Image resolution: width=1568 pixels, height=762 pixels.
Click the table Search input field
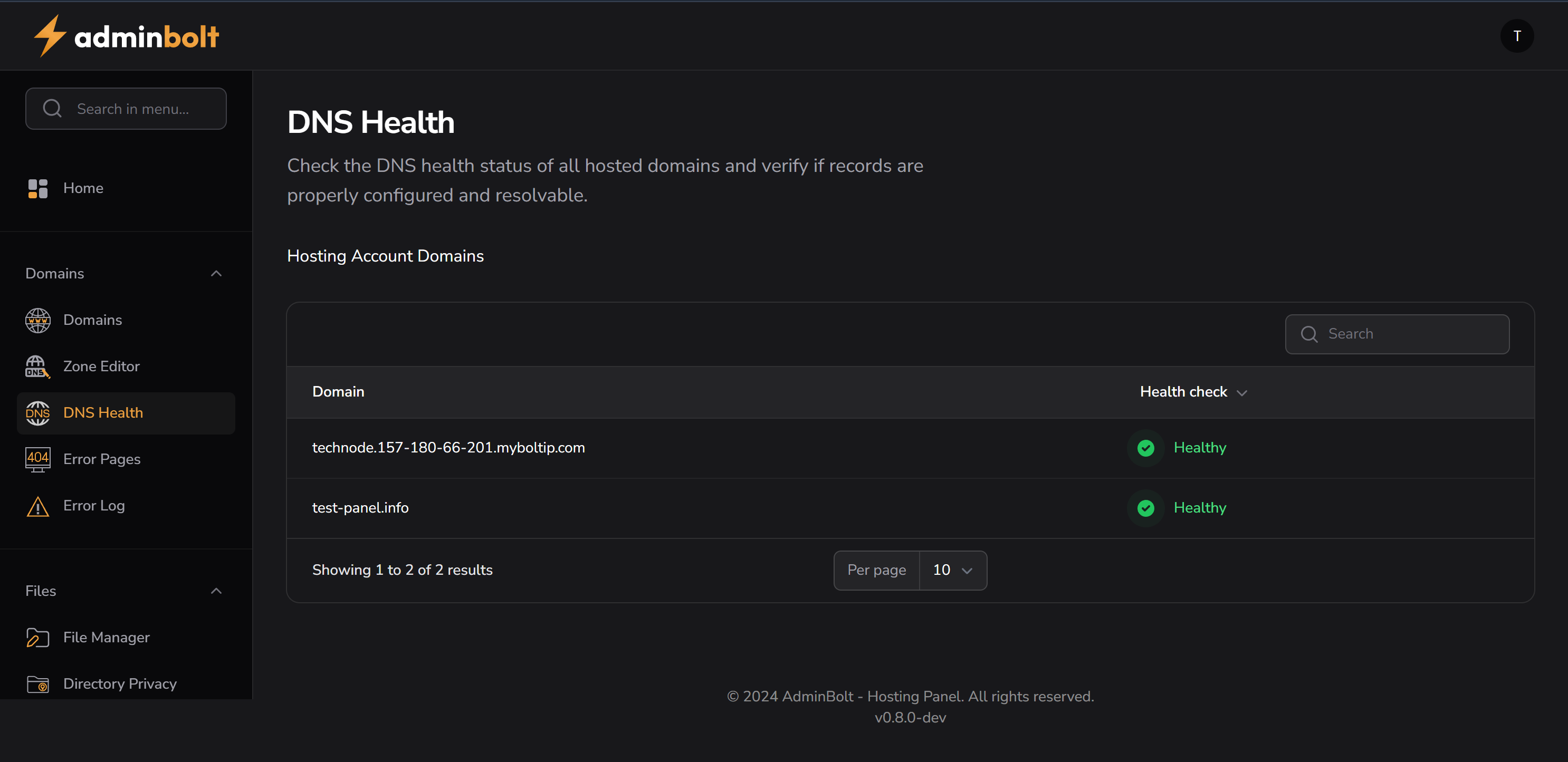pos(1397,333)
